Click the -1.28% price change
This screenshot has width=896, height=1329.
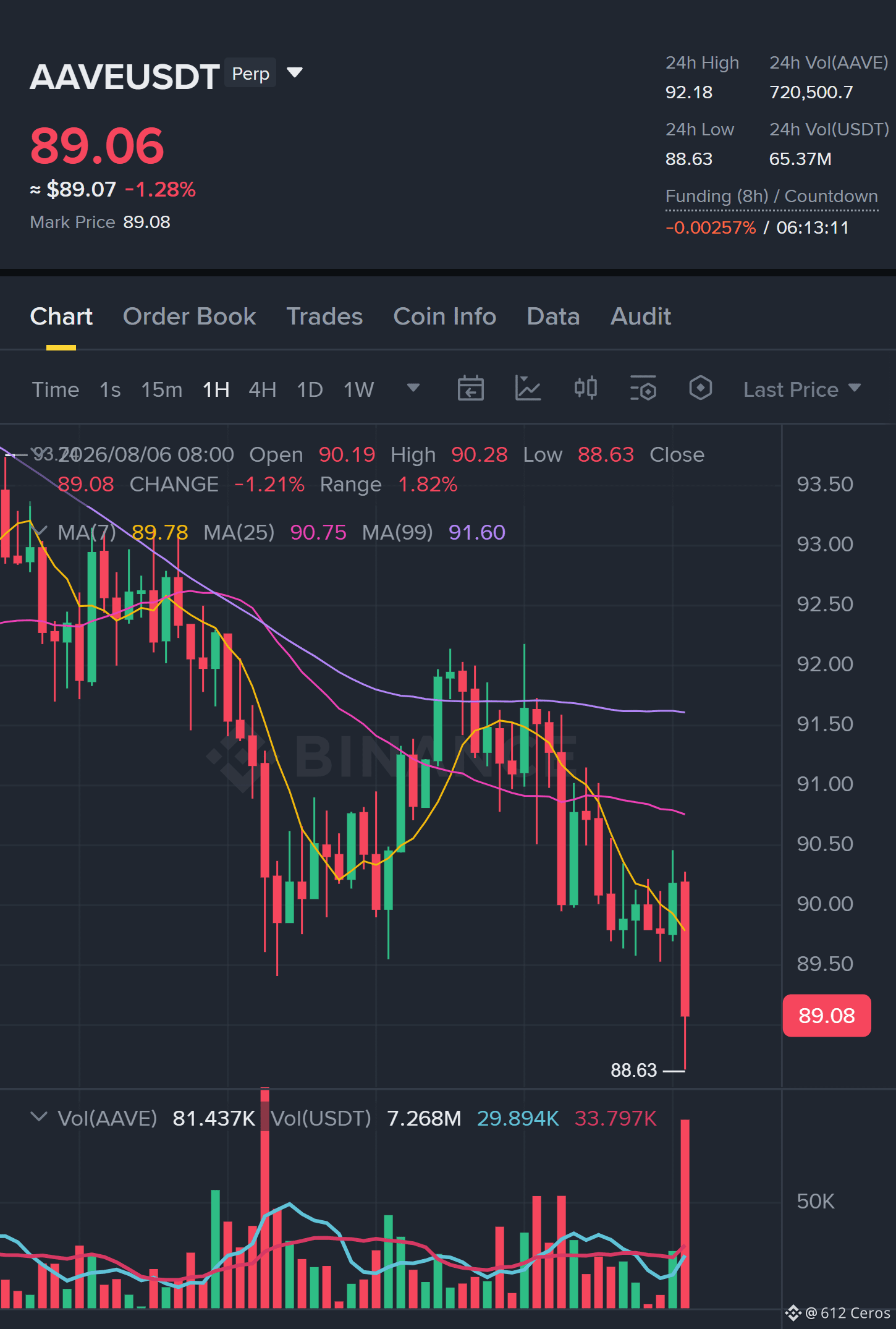160,189
